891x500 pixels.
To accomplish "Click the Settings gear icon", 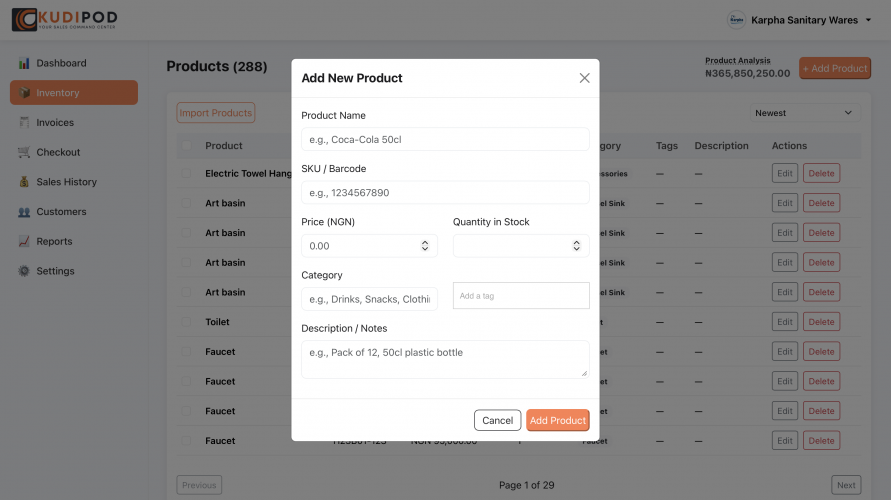I will coord(24,271).
